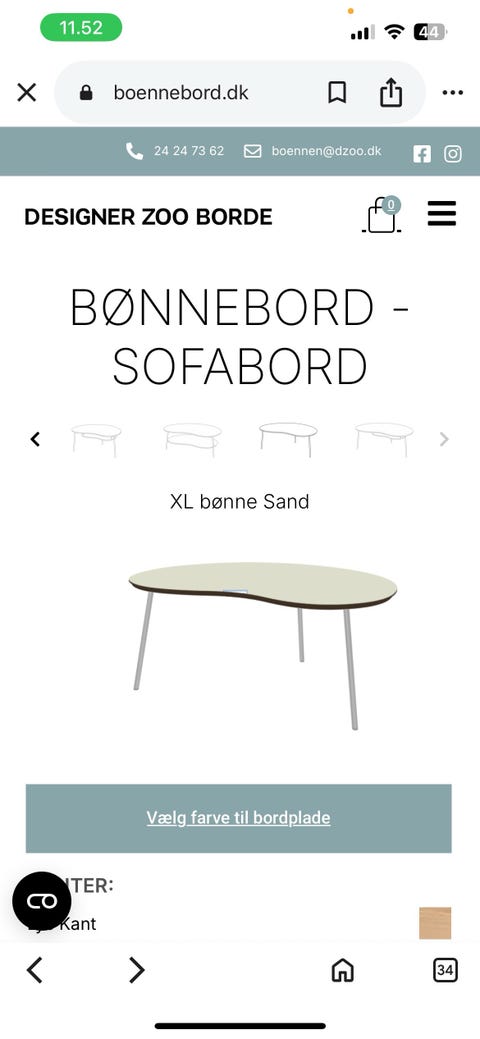Bookmark the boennebord.dk page
This screenshot has height=1039, width=480.
337,93
